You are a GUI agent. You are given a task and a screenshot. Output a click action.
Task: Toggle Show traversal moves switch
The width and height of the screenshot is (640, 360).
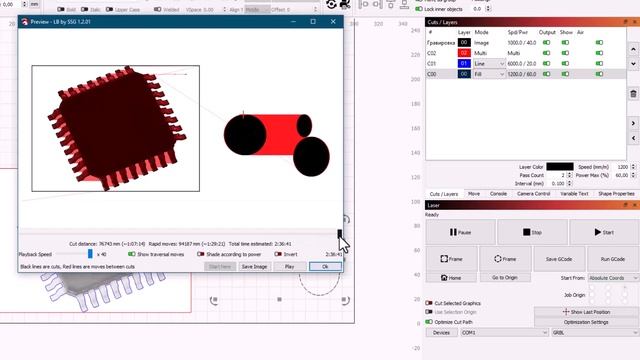[131, 254]
